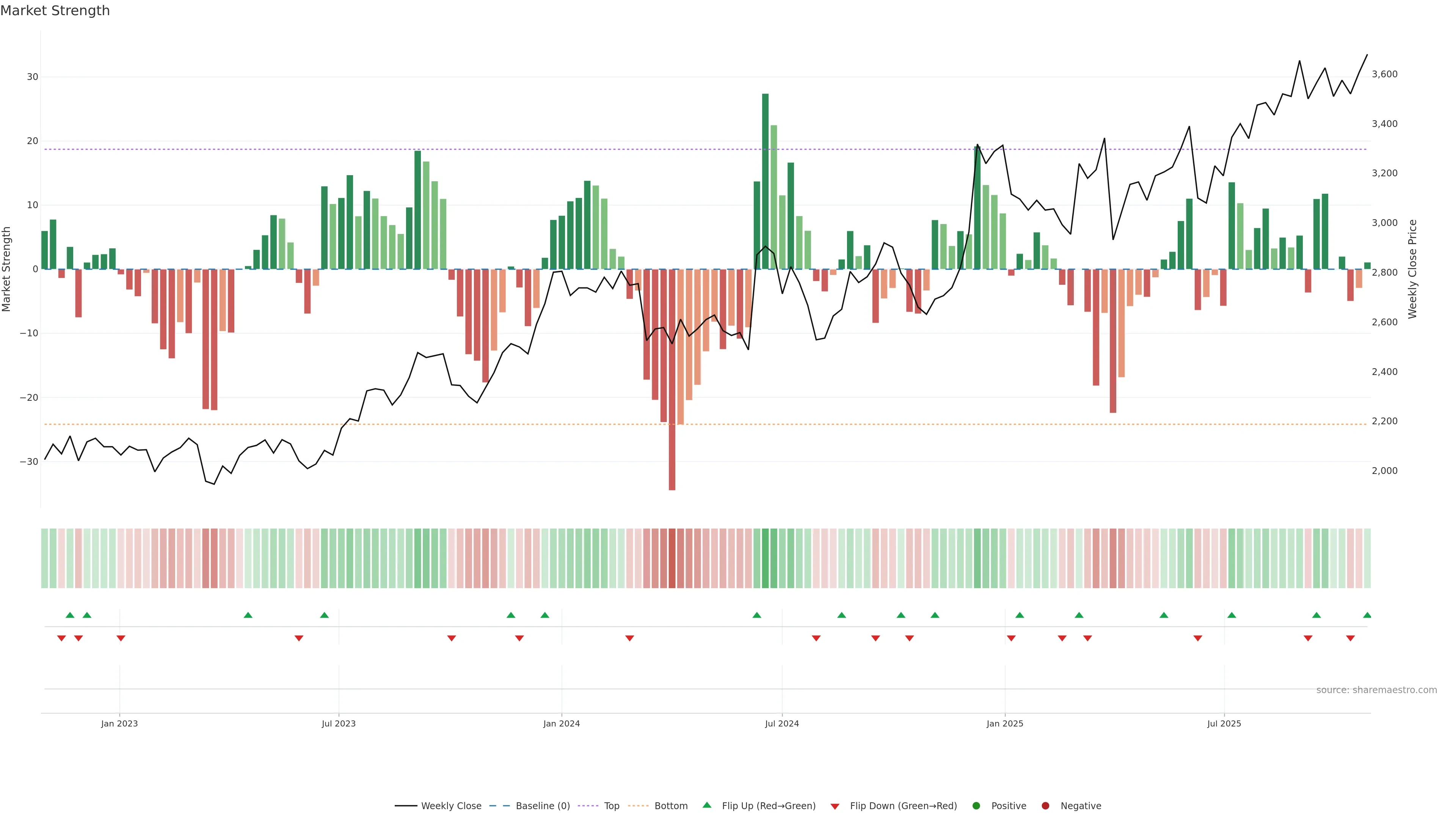Click the 'source: sharemaestro.com' text
This screenshot has height=819, width=1456.
click(1376, 690)
